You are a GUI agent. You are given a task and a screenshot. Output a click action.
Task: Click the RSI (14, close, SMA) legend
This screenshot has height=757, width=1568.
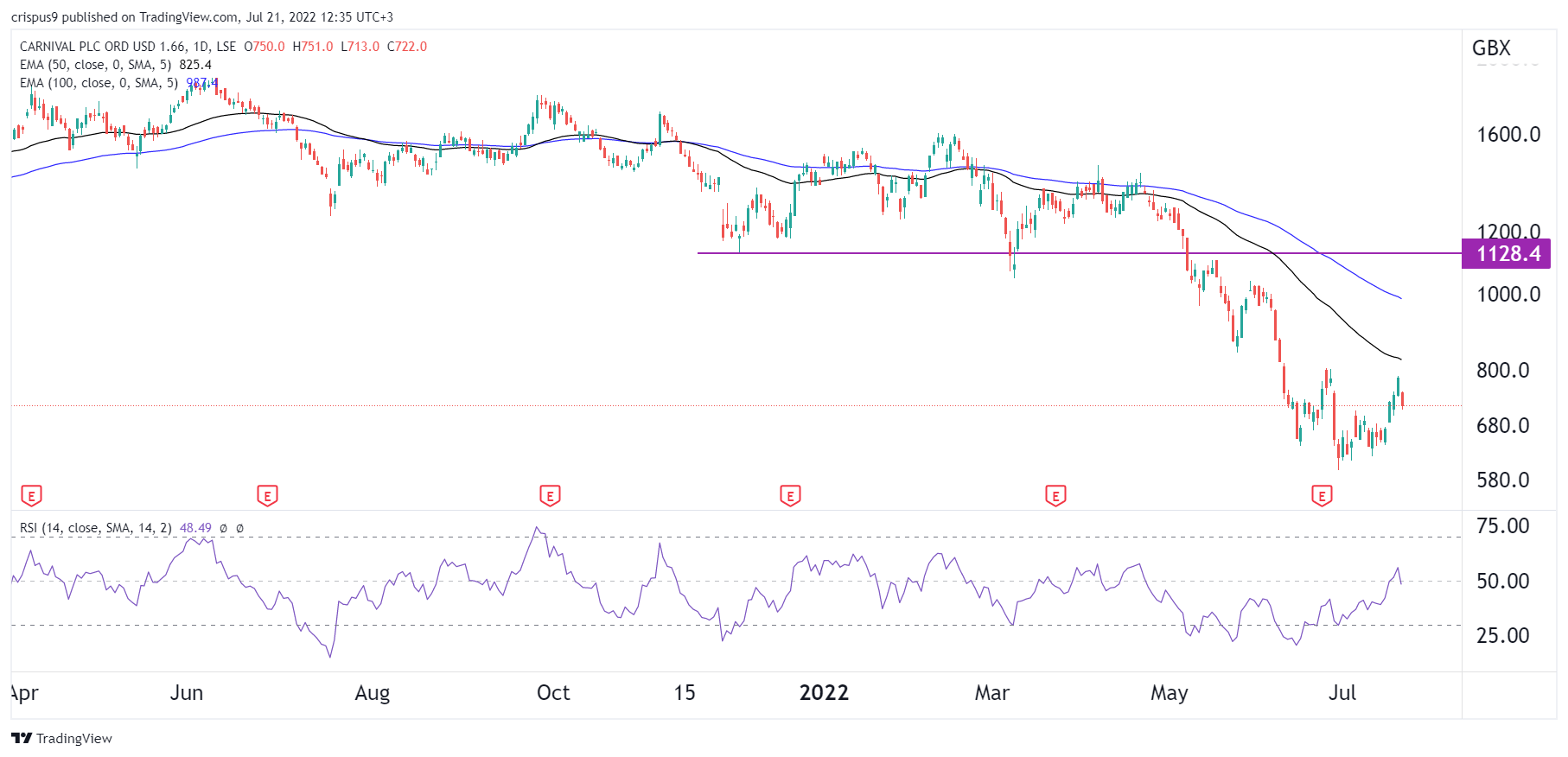pos(95,528)
